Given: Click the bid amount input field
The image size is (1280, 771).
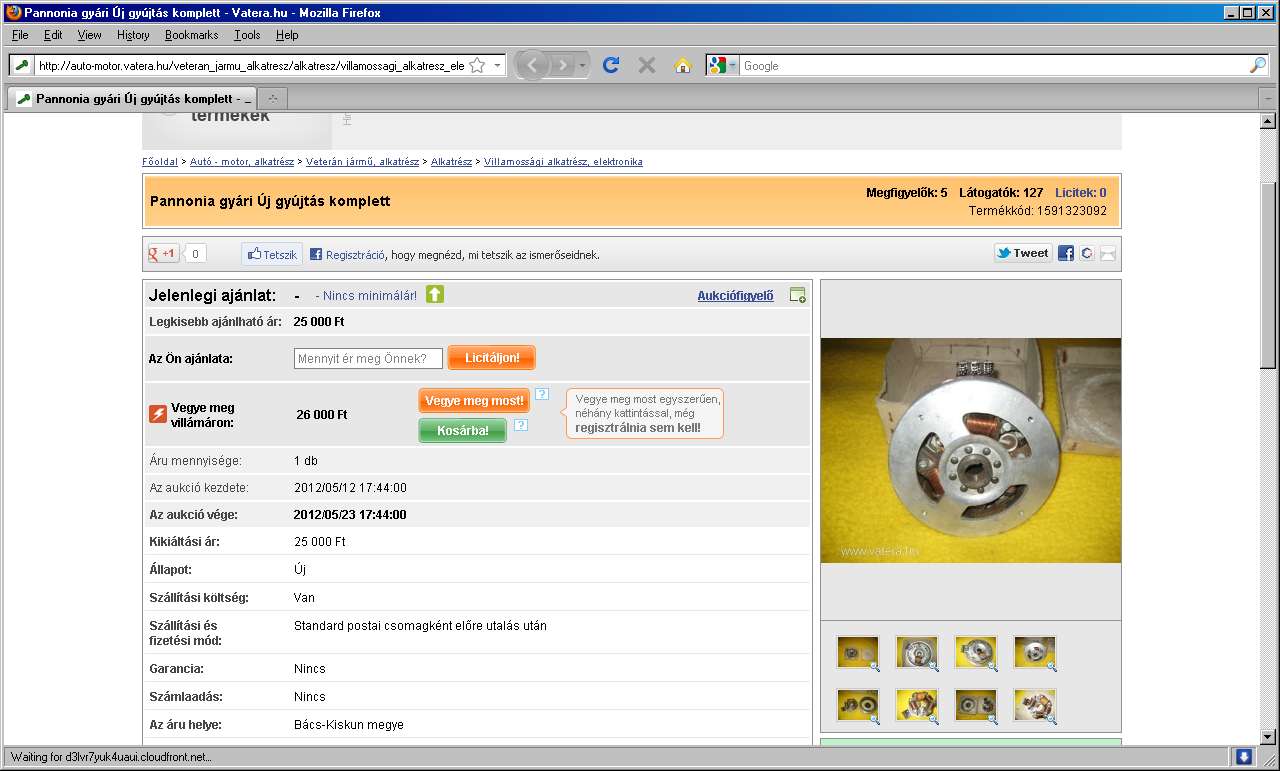Looking at the screenshot, I should (x=368, y=358).
